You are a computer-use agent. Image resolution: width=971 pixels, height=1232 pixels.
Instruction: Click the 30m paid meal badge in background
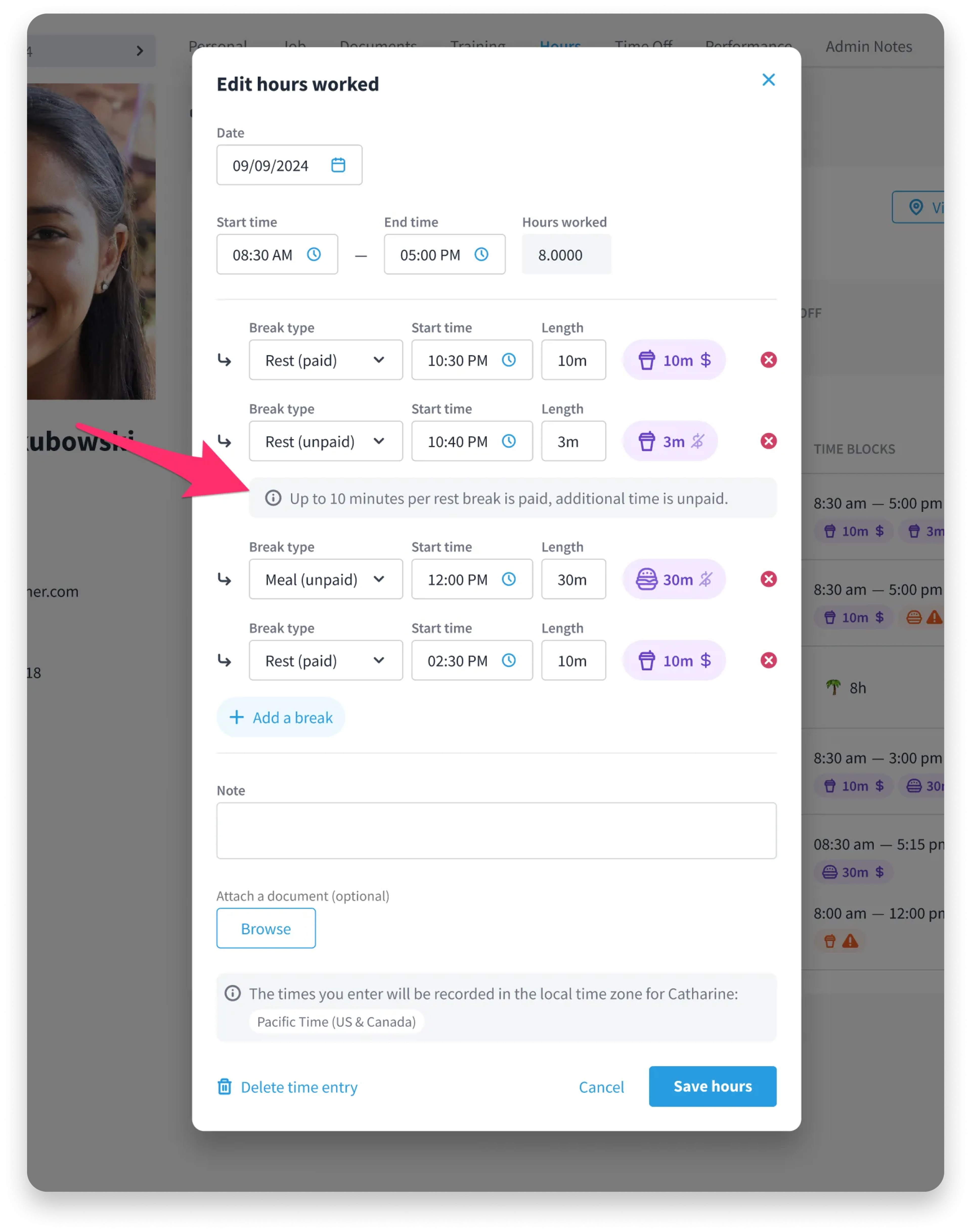pyautogui.click(x=853, y=872)
